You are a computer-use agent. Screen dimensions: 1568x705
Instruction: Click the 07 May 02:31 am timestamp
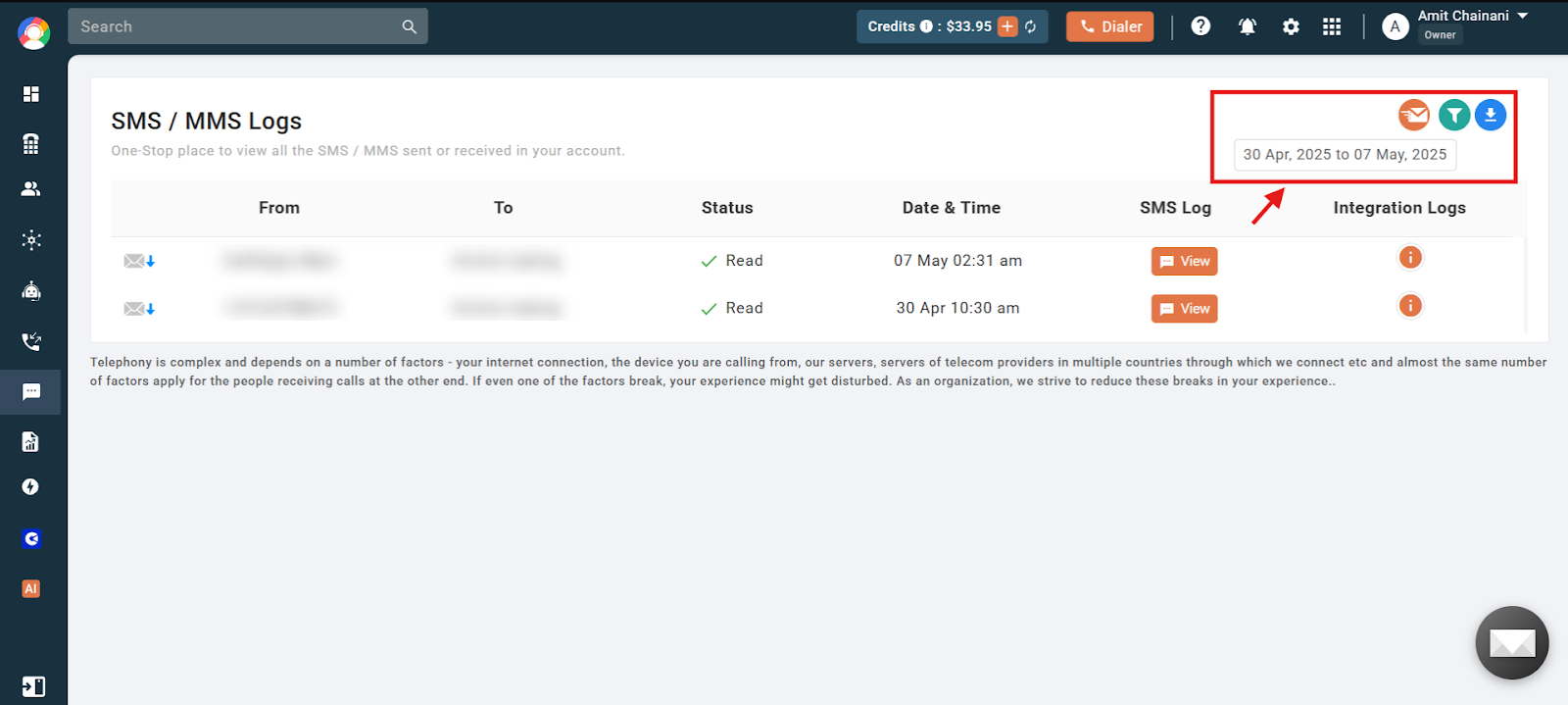(957, 261)
